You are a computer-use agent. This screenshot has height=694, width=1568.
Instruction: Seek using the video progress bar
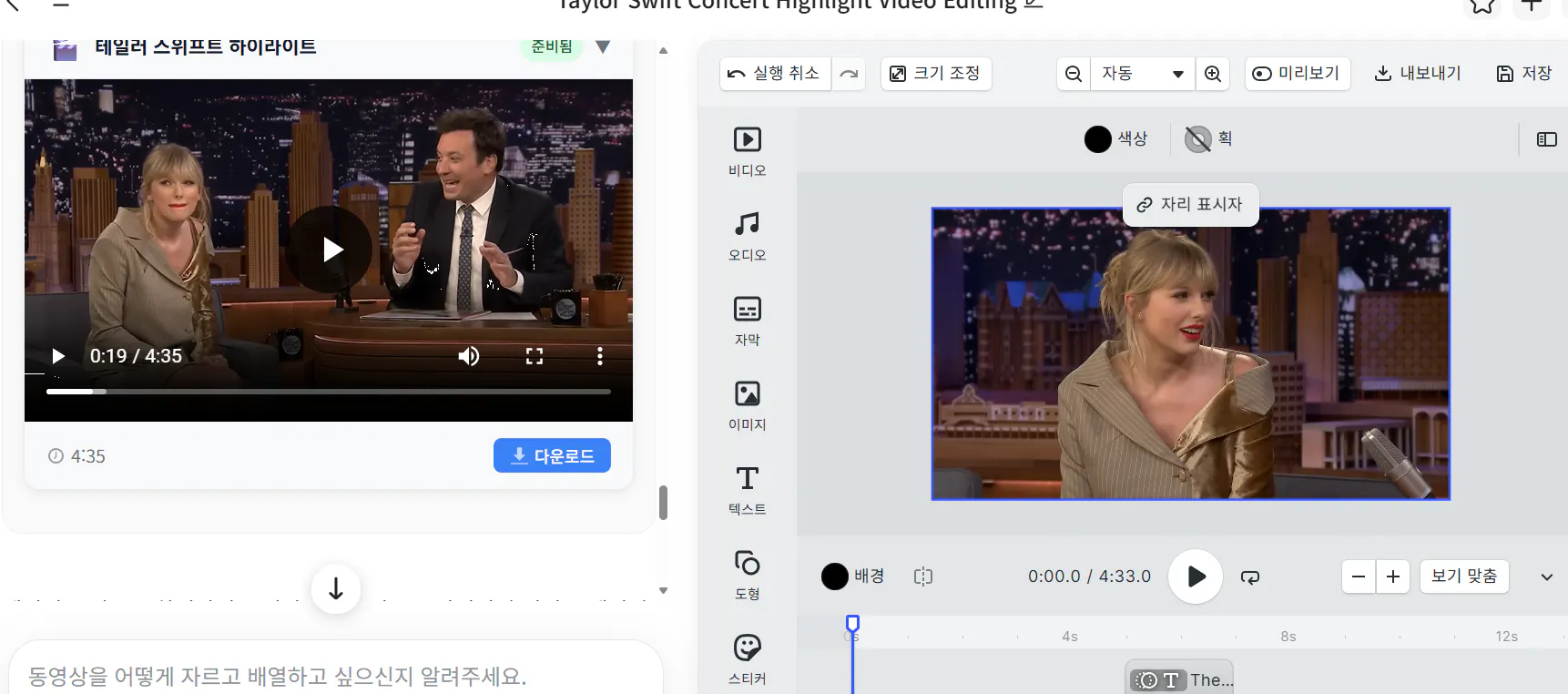329,392
